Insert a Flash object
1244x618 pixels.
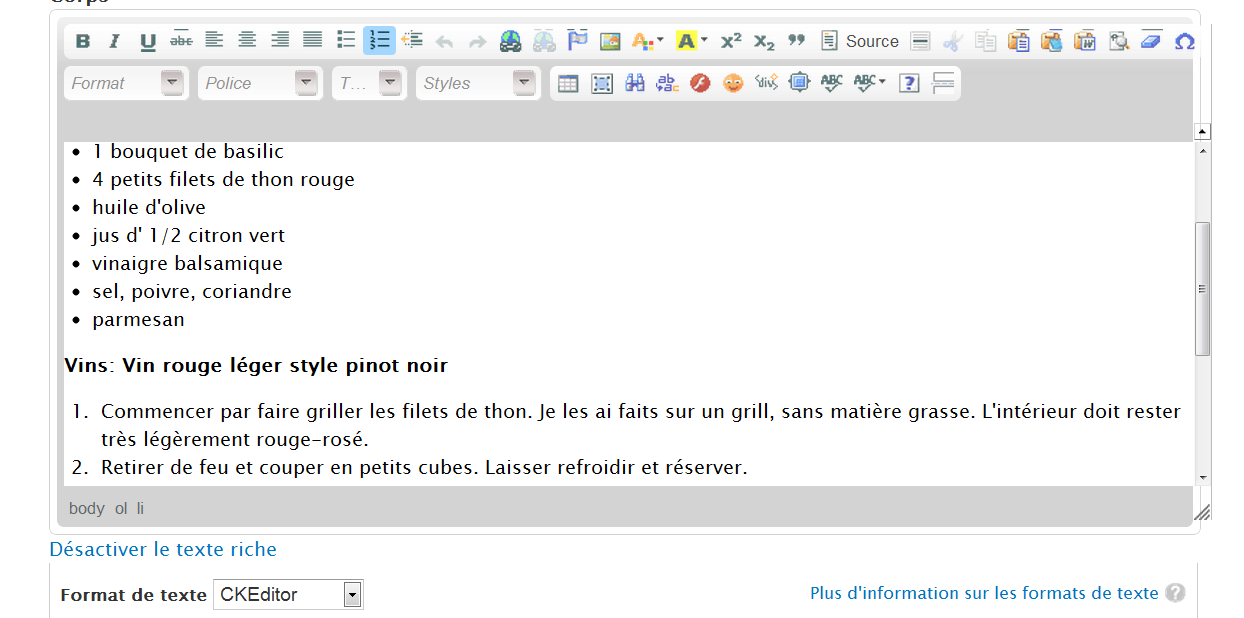(x=700, y=83)
